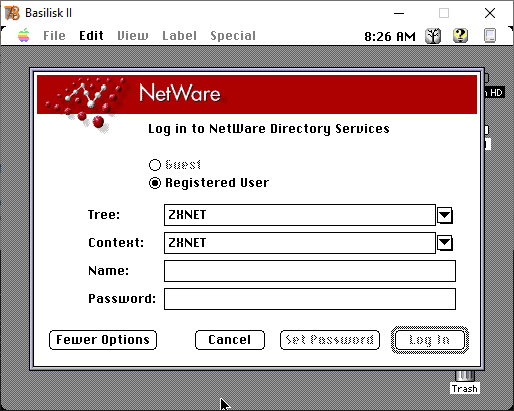Screen dimensions: 514x411
Task: Focus the Password input field
Action: [x=310, y=299]
